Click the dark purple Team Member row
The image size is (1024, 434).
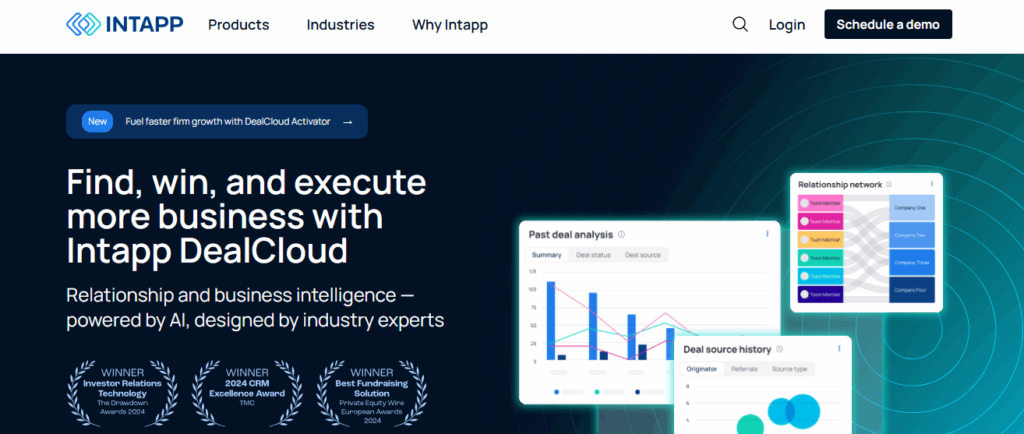(x=821, y=294)
